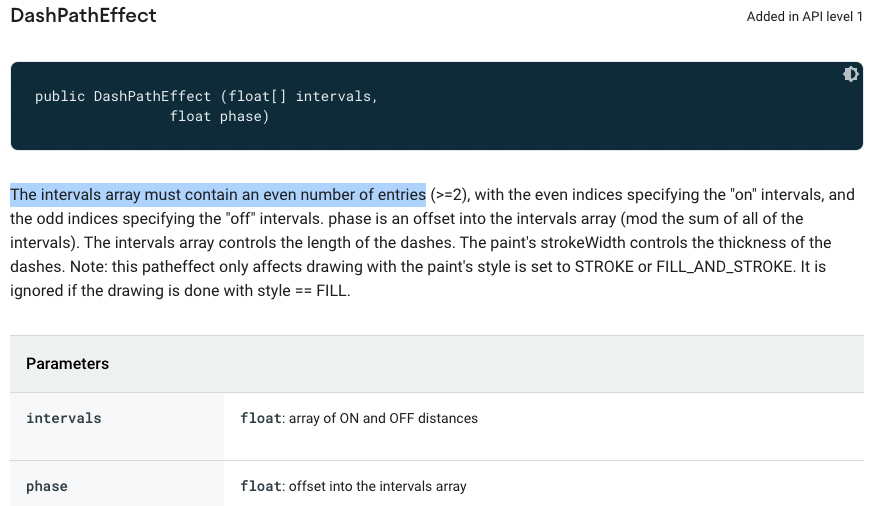Select the "phase" parameter name in table
Image resolution: width=872 pixels, height=506 pixels.
click(47, 486)
